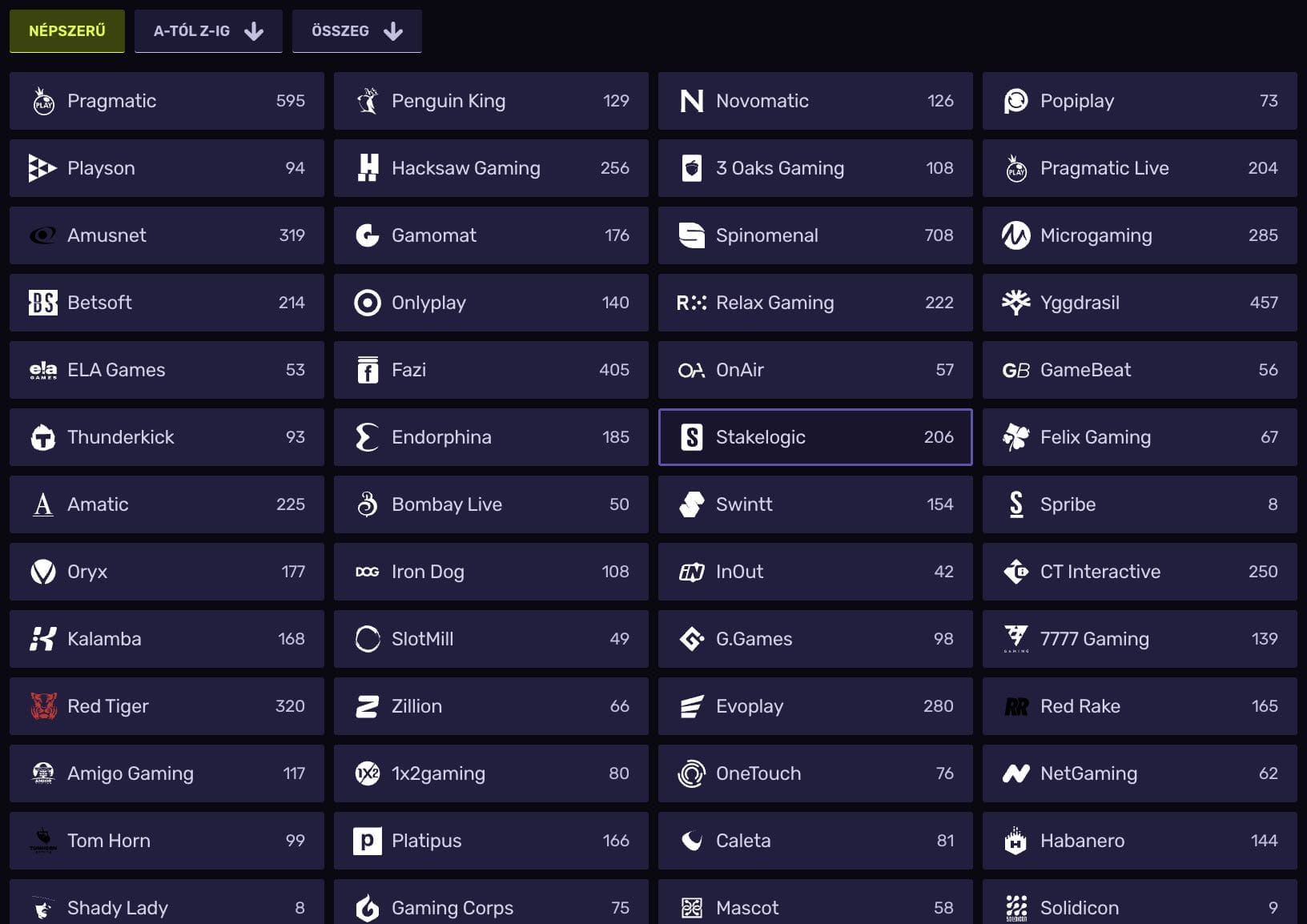Select the Népszerű sorting tab
1307x924 pixels.
(x=67, y=31)
